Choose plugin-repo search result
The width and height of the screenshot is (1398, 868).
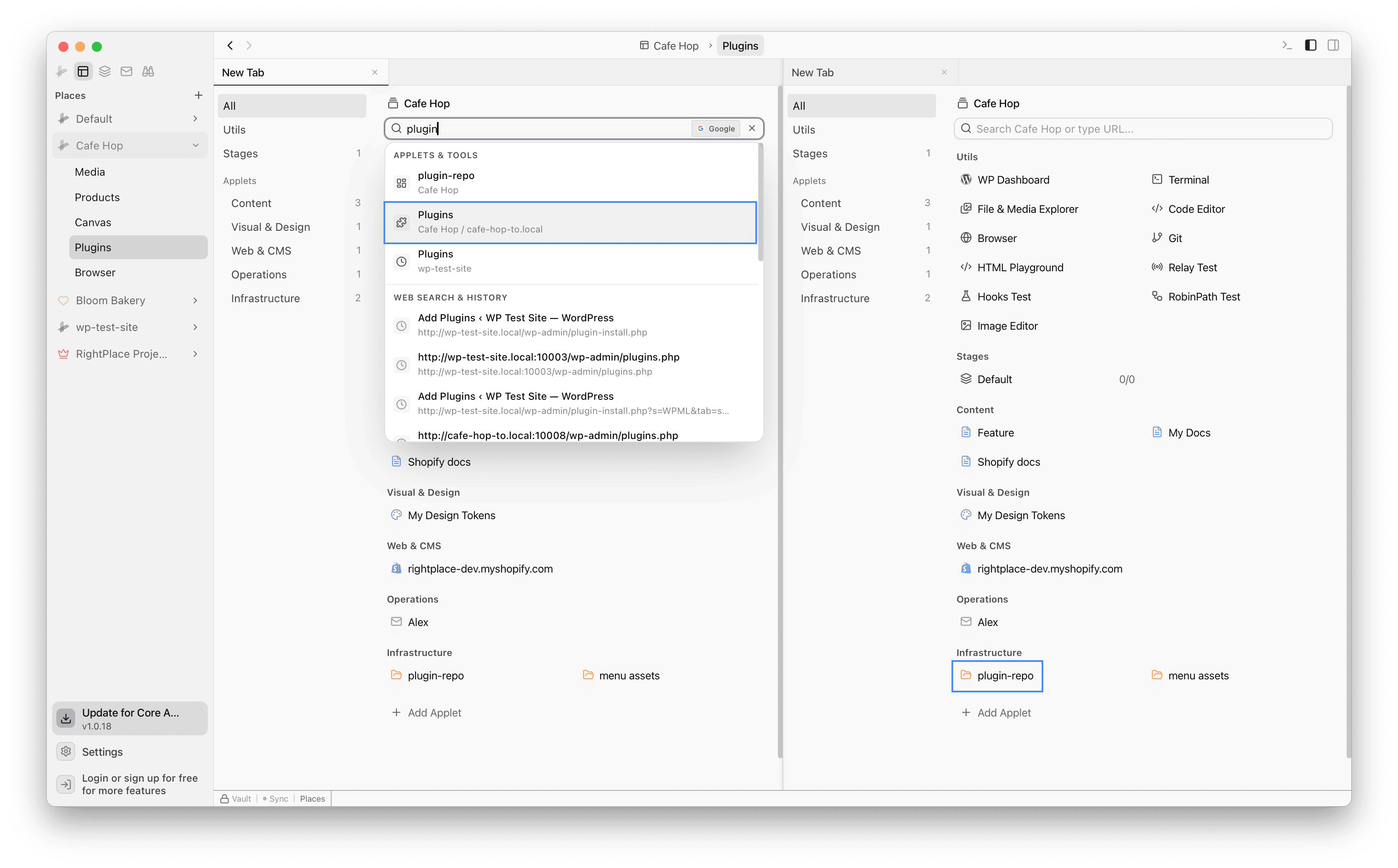pyautogui.click(x=571, y=182)
